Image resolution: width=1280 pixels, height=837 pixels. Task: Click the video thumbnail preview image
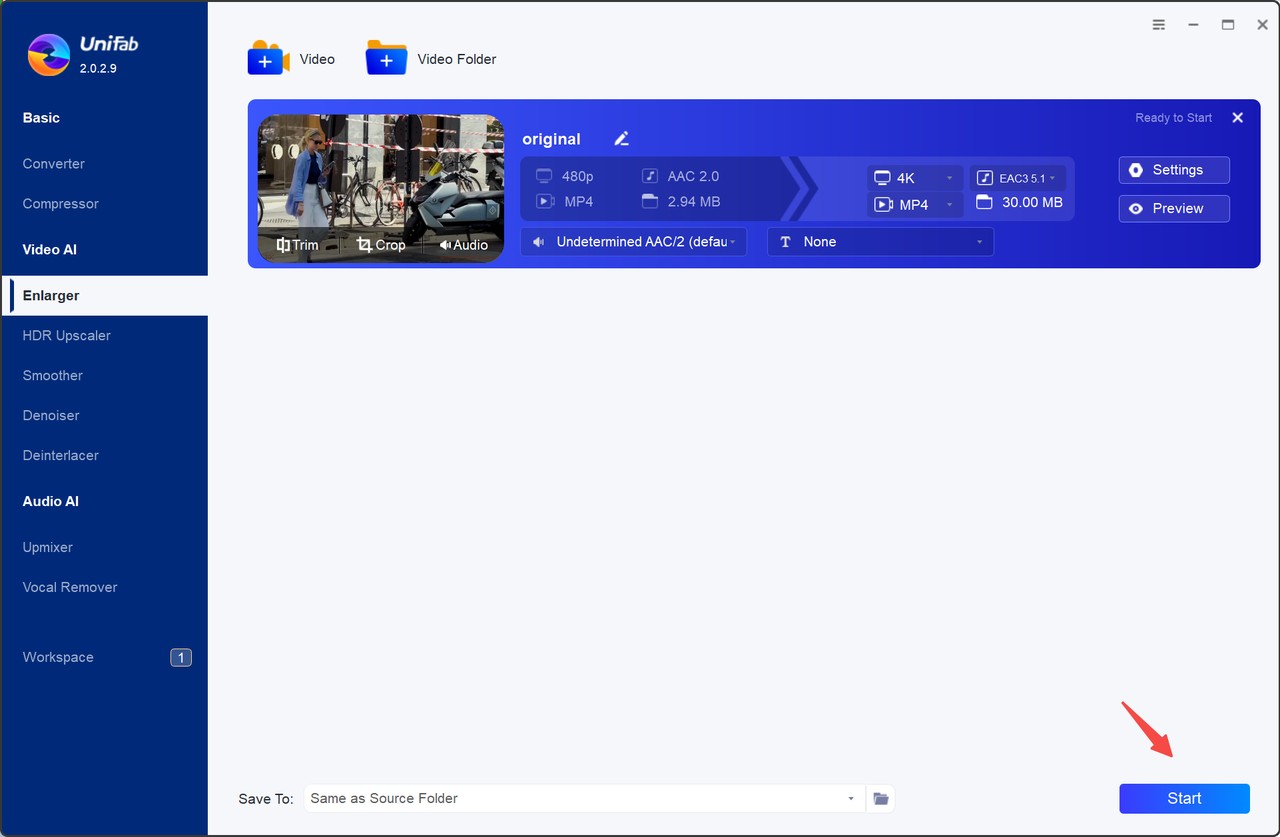tap(380, 175)
